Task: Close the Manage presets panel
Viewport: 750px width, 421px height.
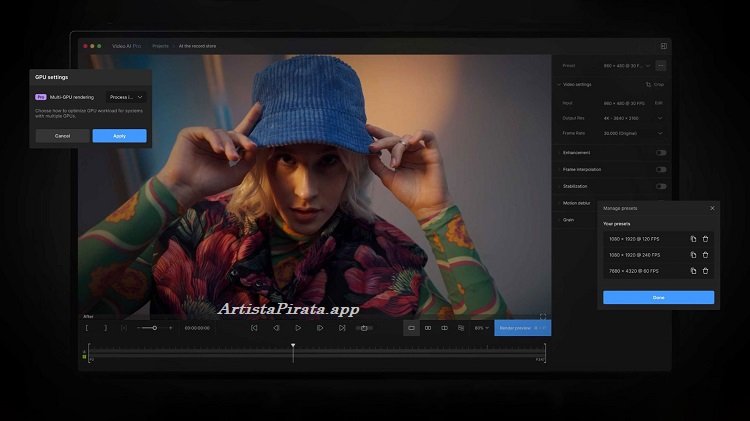Action: coord(712,208)
